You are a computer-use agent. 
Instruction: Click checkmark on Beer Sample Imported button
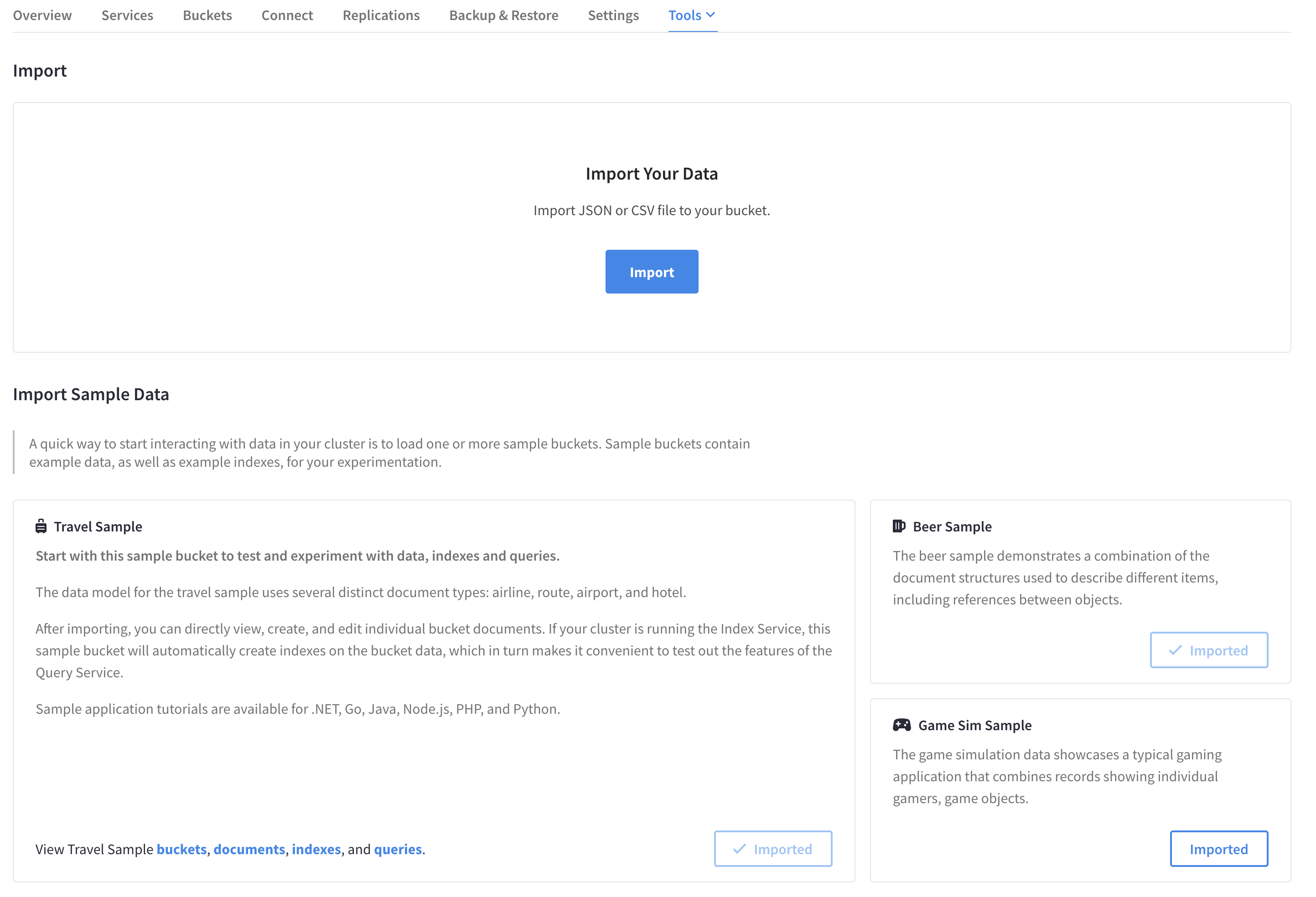[1175, 650]
